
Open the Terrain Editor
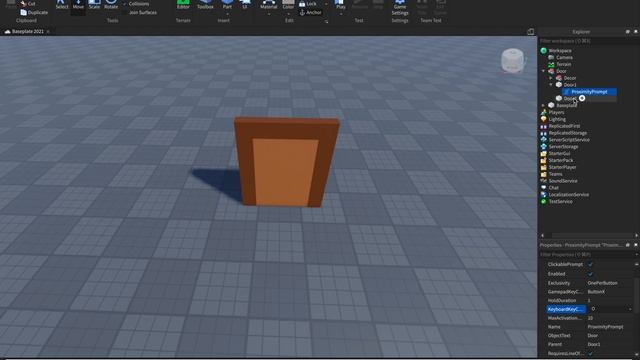[183, 5]
